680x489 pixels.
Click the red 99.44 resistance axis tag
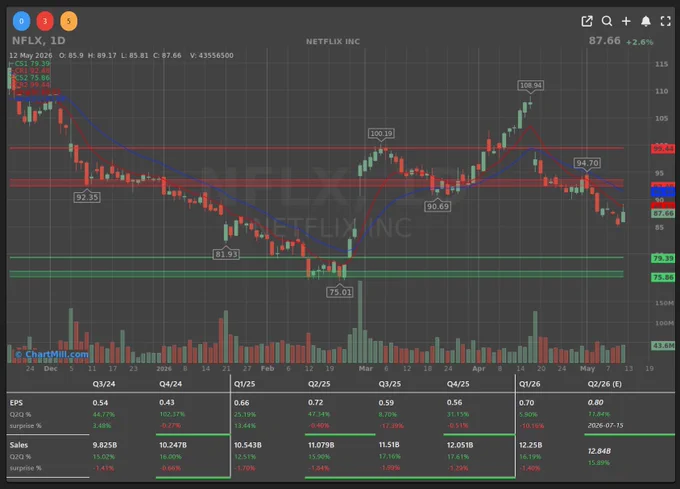pyautogui.click(x=663, y=149)
